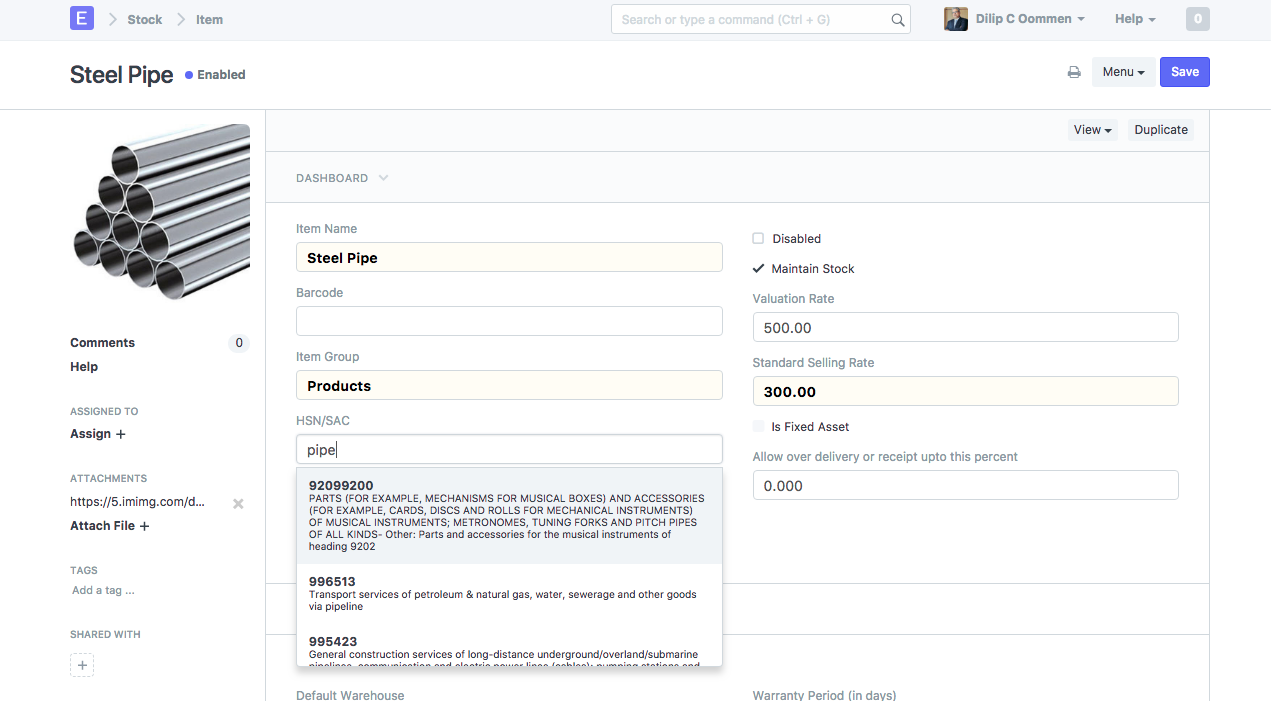Screen dimensions: 1271x701
Task: Click the user avatar picture
Action: point(956,19)
